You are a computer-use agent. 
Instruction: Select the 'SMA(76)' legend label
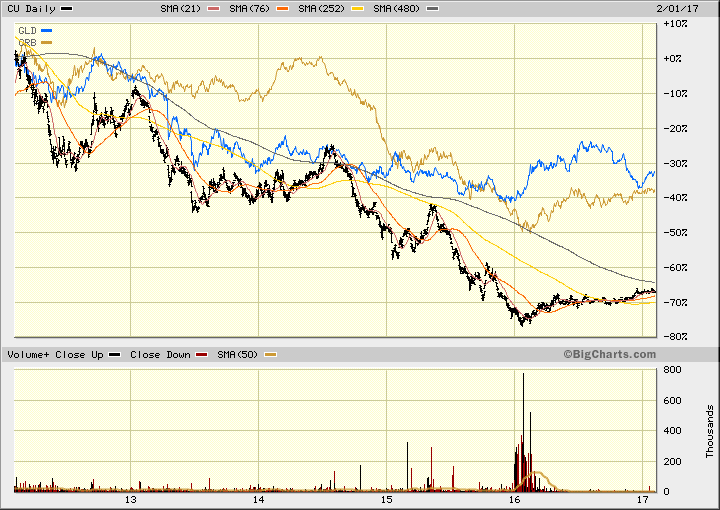click(x=249, y=9)
